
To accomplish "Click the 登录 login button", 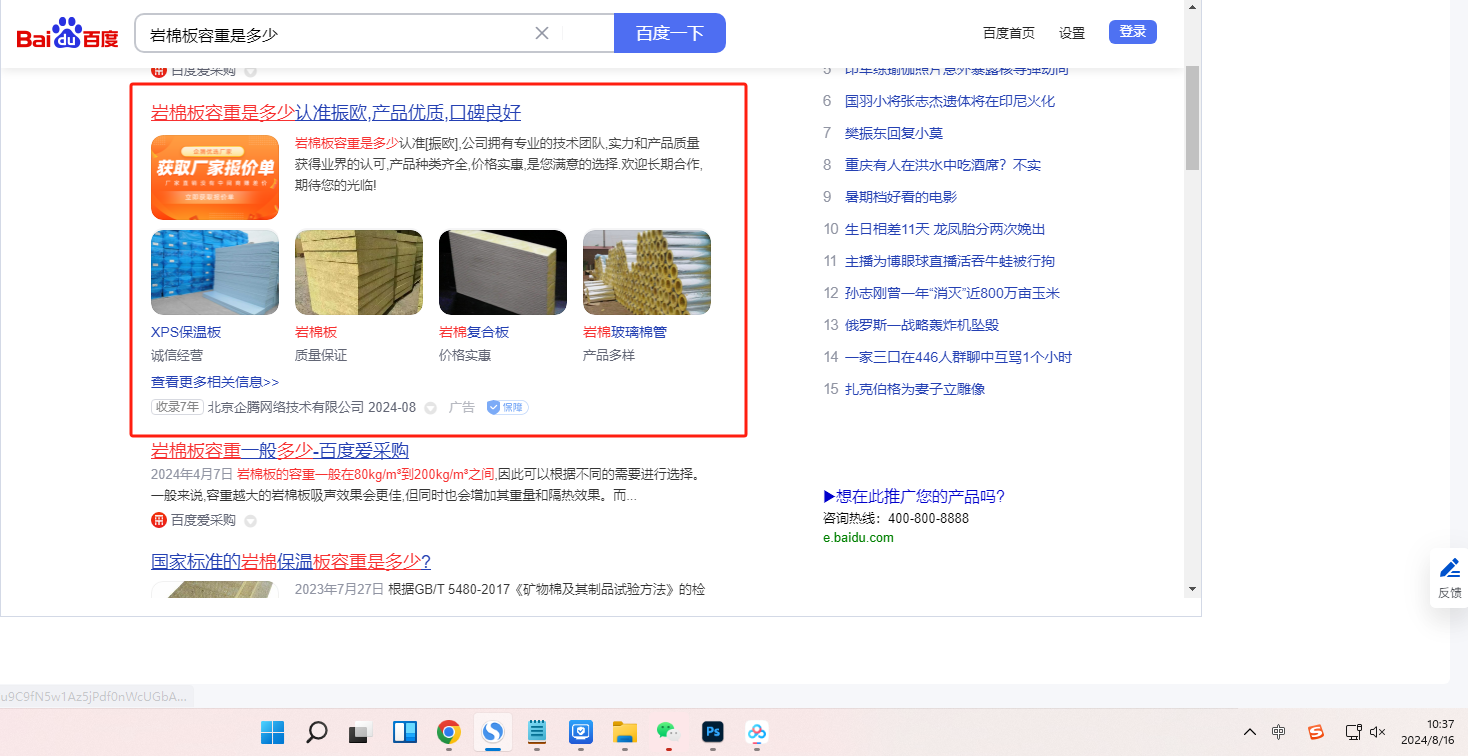I will pos(1132,32).
